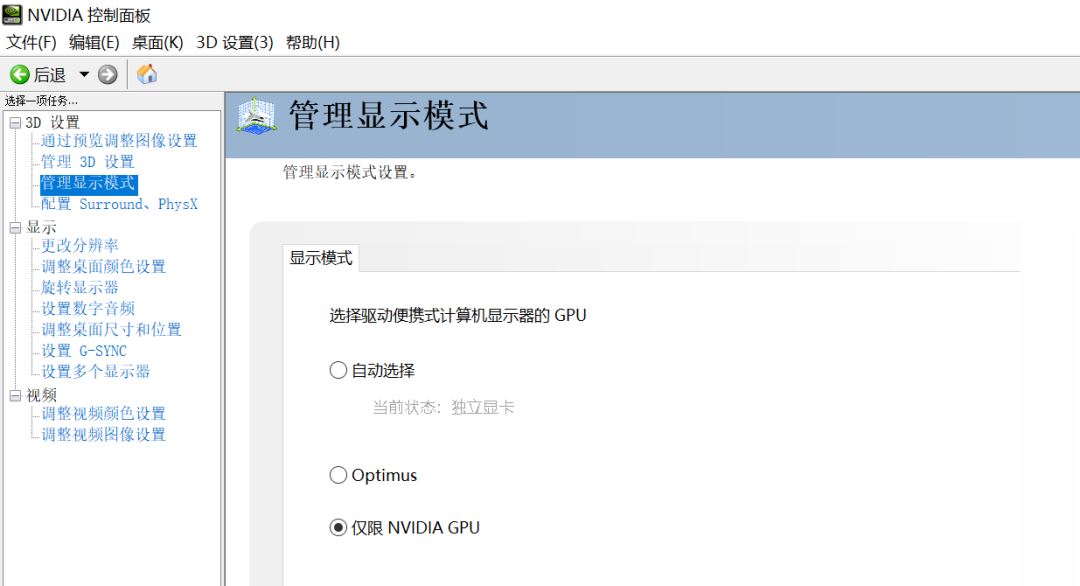The image size is (1080, 586).
Task: Open 管理 3D 设置 page
Action: click(x=87, y=162)
